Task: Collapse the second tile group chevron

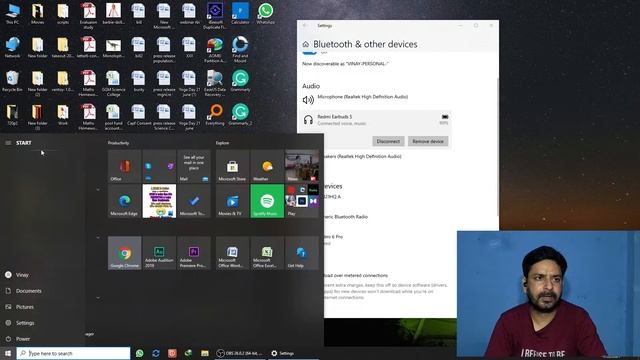Action: (98, 237)
